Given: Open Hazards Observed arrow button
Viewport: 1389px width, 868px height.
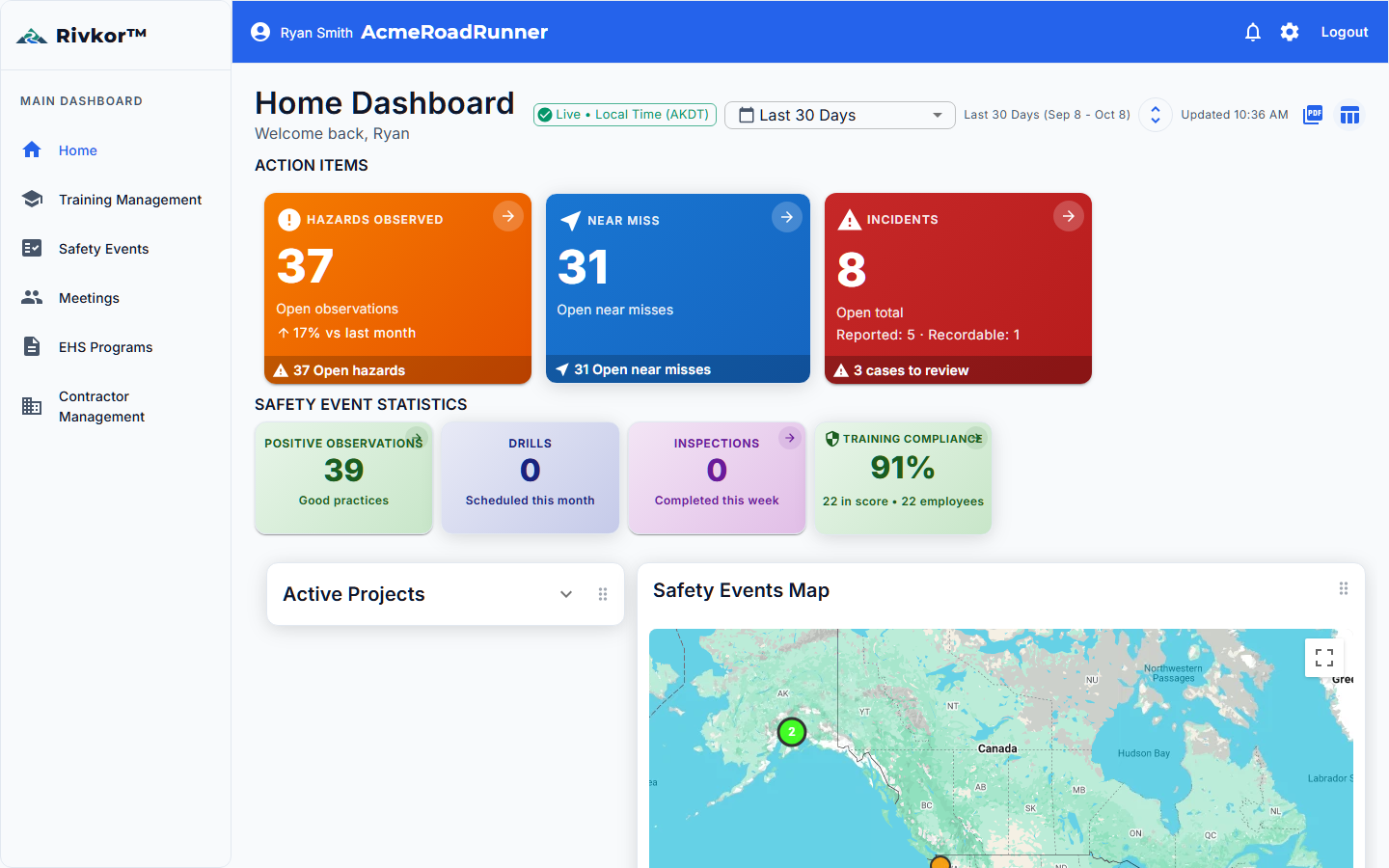Looking at the screenshot, I should coord(508,216).
